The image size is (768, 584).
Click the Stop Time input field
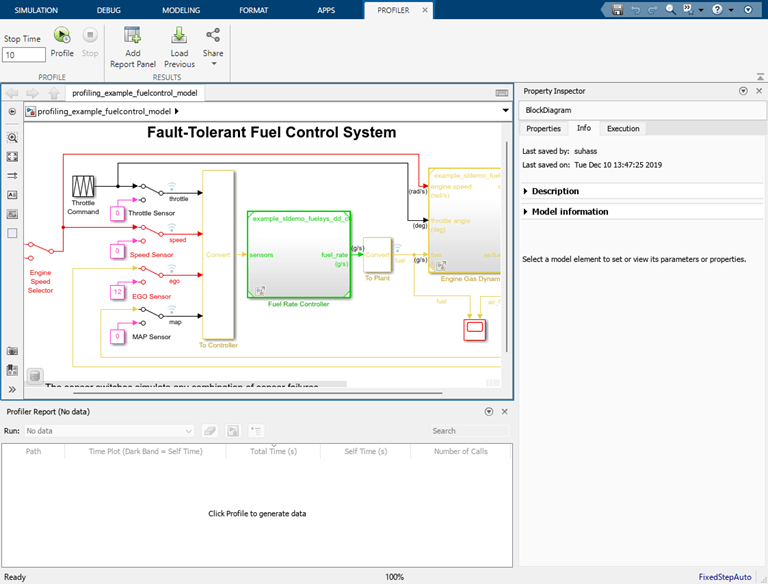click(23, 55)
